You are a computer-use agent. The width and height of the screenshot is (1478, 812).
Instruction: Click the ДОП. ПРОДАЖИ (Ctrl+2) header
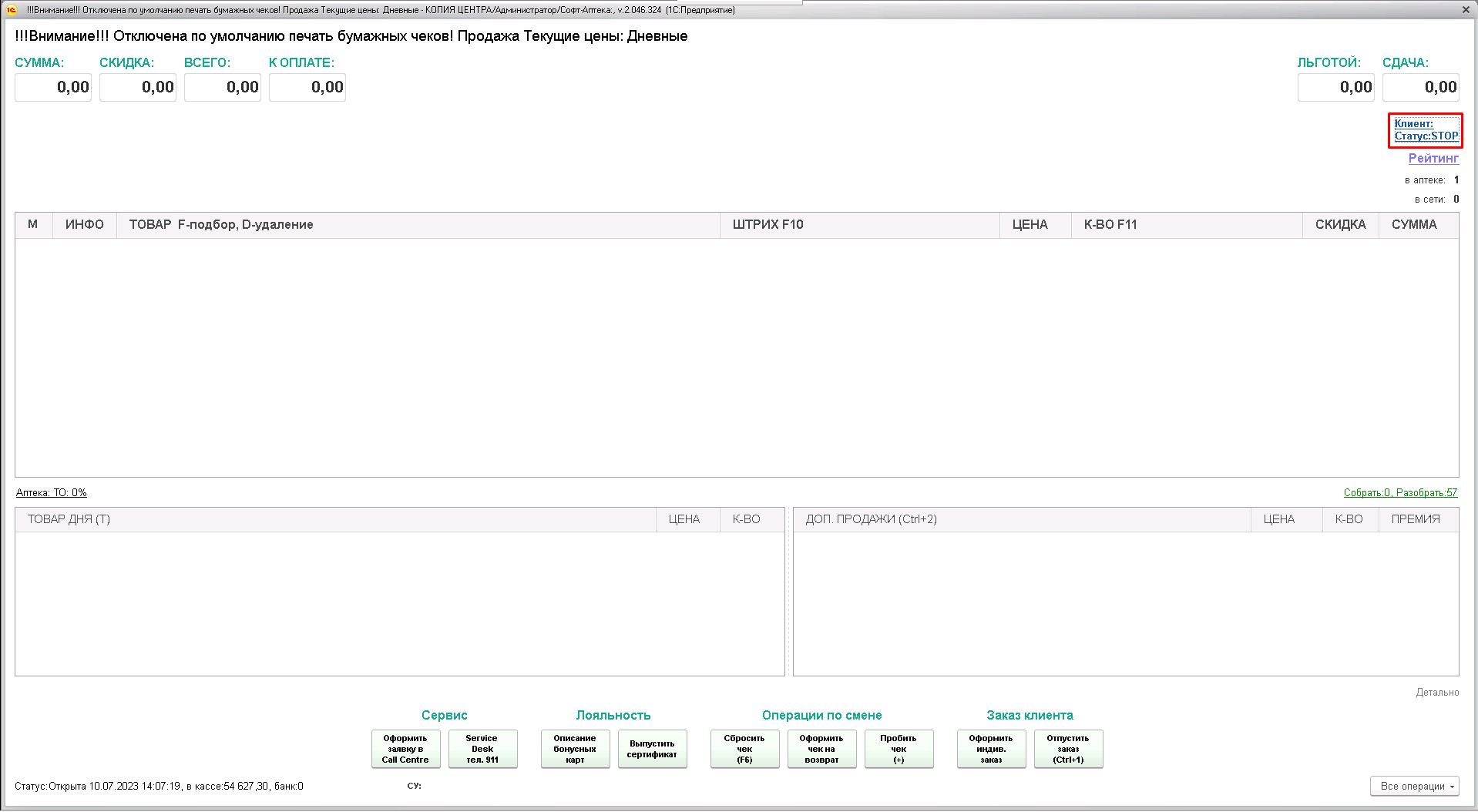[871, 520]
